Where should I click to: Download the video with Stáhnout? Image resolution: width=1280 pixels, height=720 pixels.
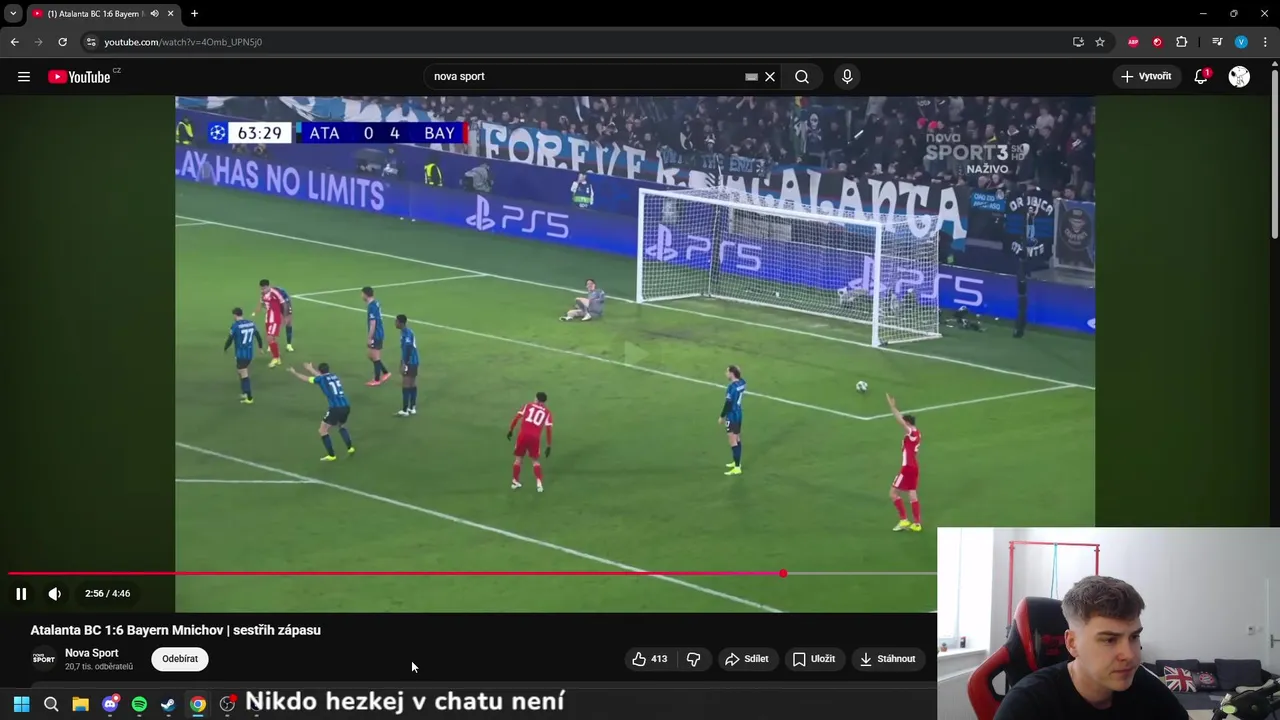click(888, 659)
